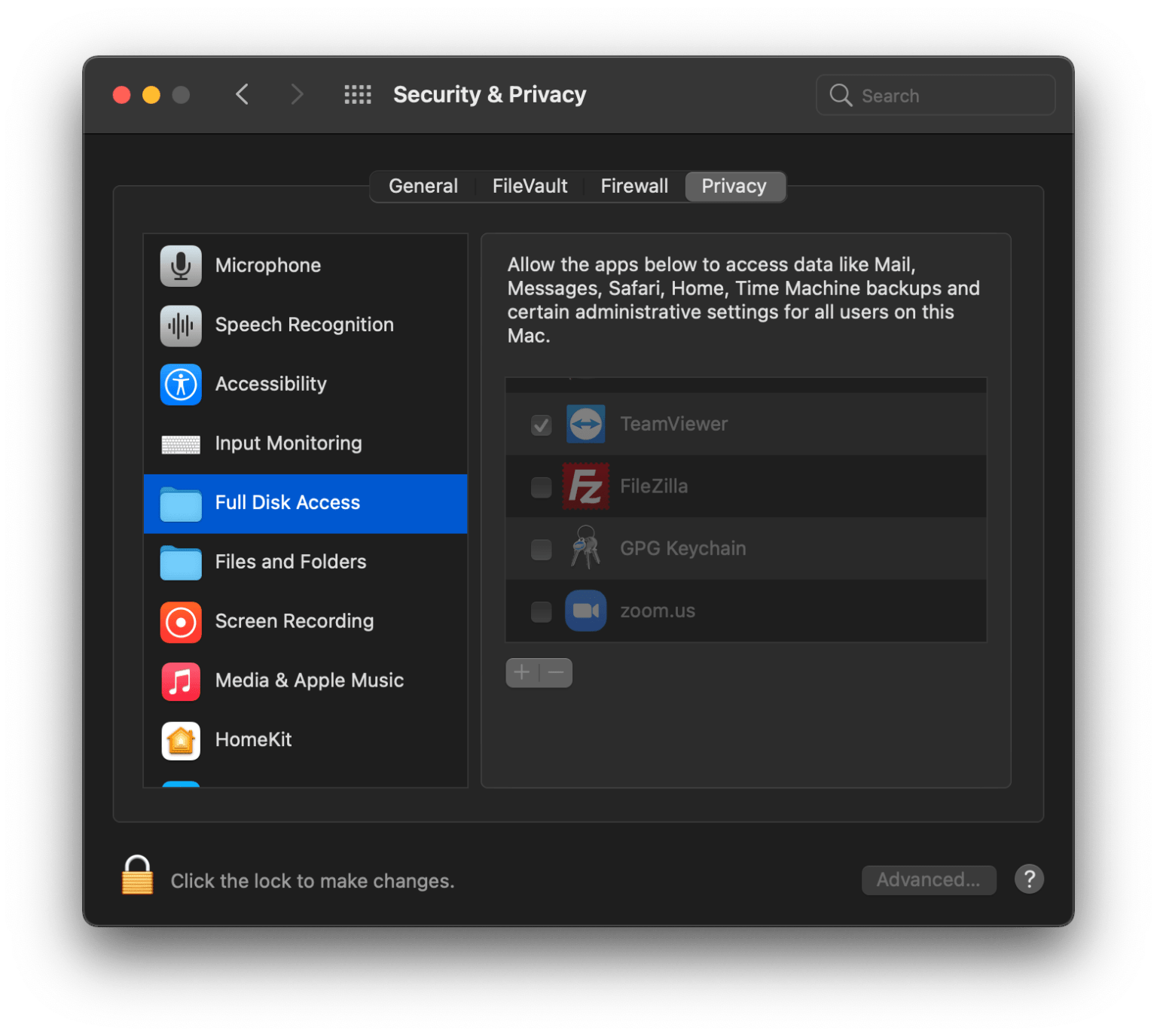Image resolution: width=1157 pixels, height=1036 pixels.
Task: Select the Accessibility icon in sidebar
Action: [180, 384]
